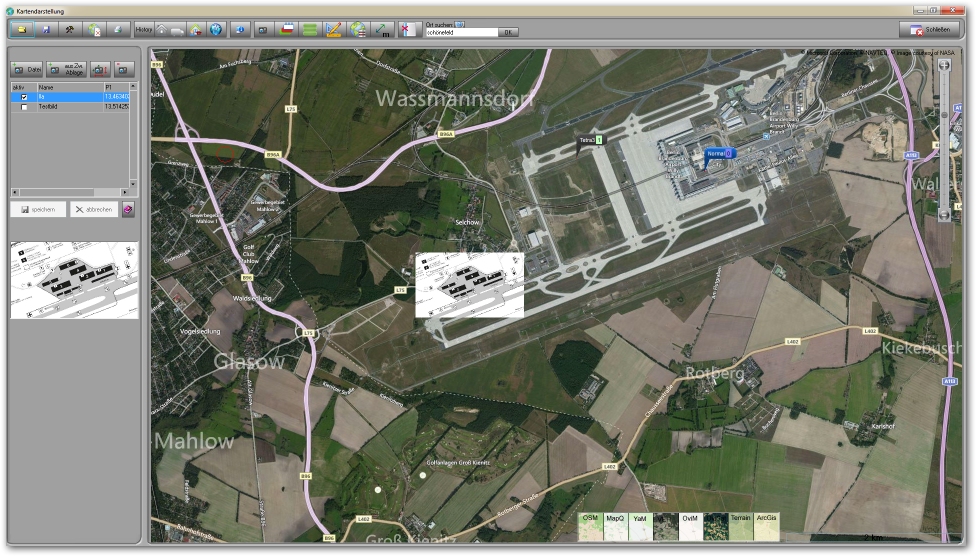Select satellite layer tile after YaM
This screenshot has width=976, height=556.
(665, 527)
